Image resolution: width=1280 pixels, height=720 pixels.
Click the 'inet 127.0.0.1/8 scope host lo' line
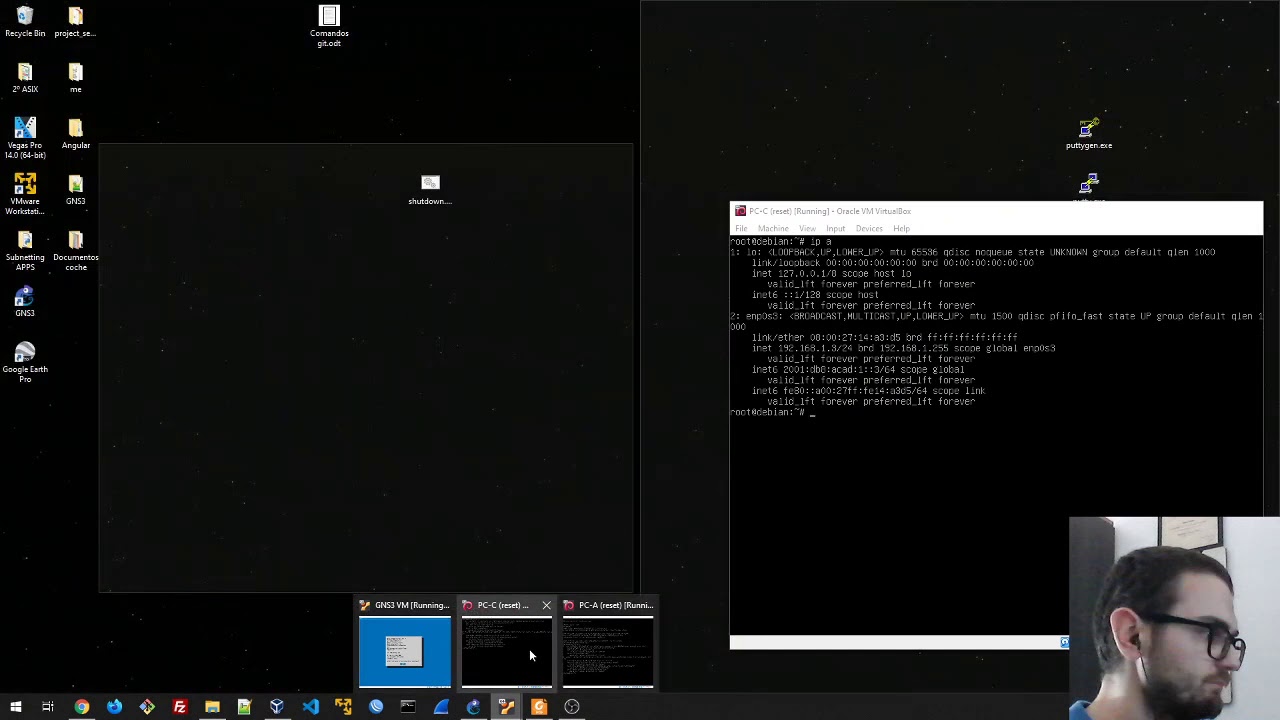(831, 274)
